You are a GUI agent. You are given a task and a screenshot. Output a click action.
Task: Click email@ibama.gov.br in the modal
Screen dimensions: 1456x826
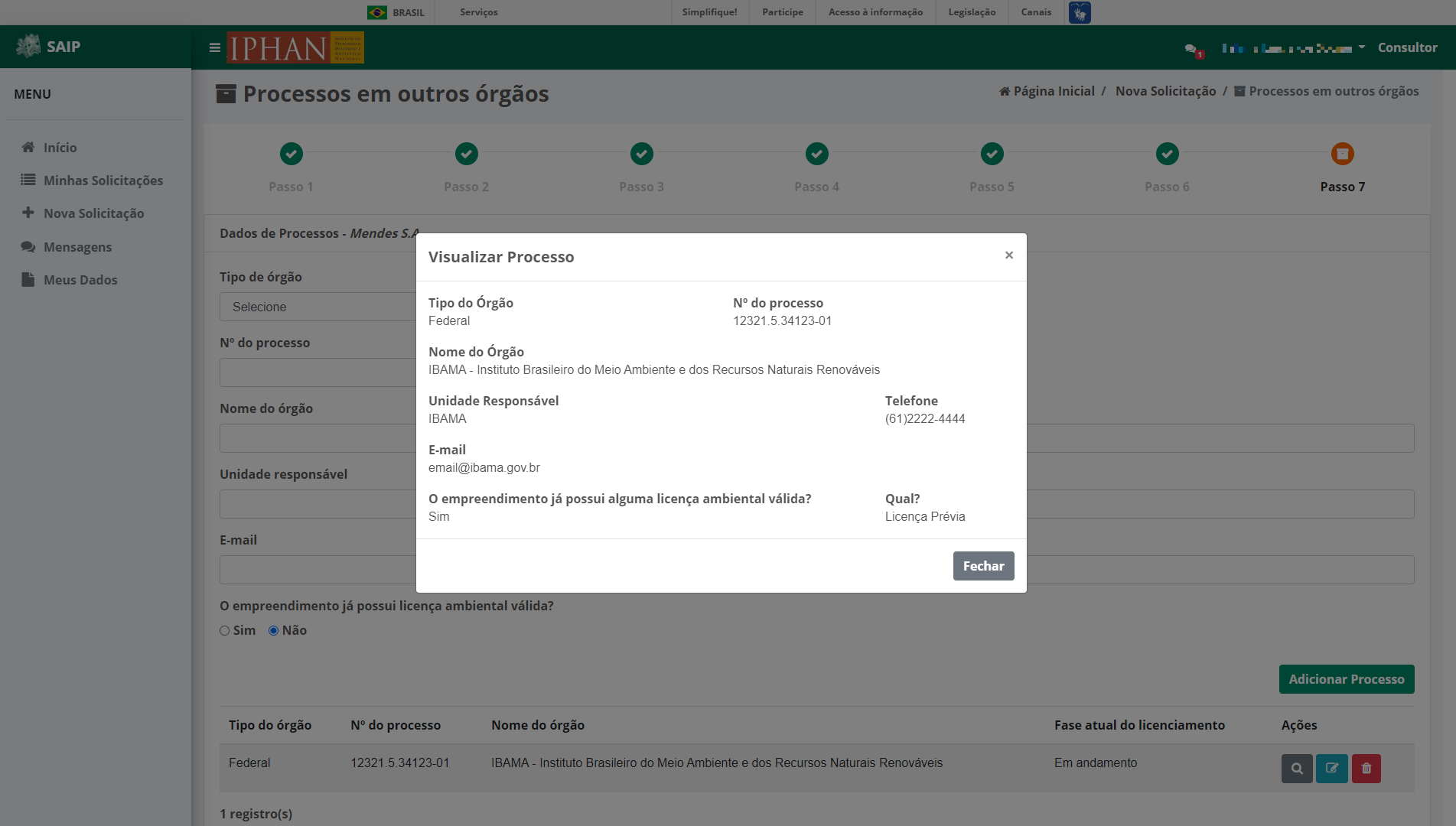click(484, 467)
